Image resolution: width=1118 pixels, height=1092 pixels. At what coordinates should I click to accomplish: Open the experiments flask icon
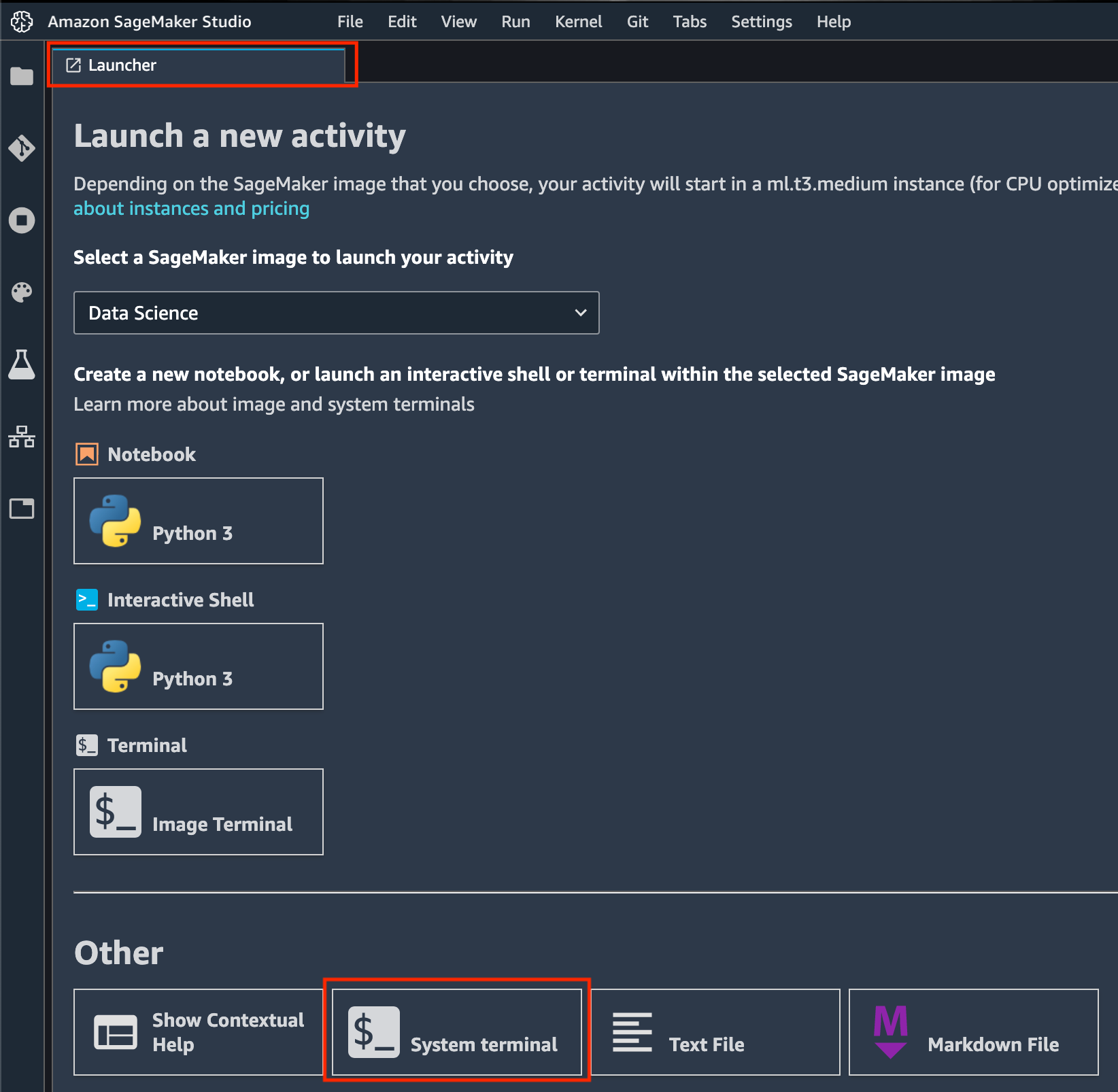tap(22, 364)
